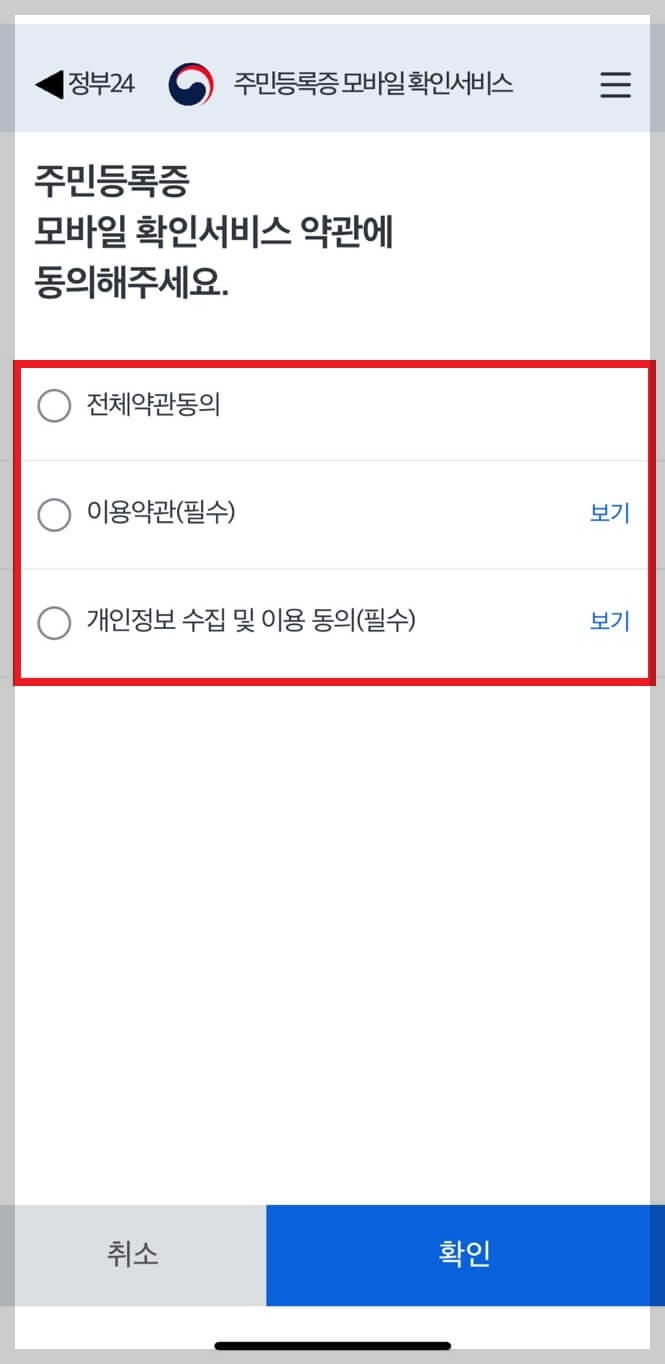The image size is (665, 1364).
Task: Confirm agreement using 확인
Action: click(x=464, y=1256)
